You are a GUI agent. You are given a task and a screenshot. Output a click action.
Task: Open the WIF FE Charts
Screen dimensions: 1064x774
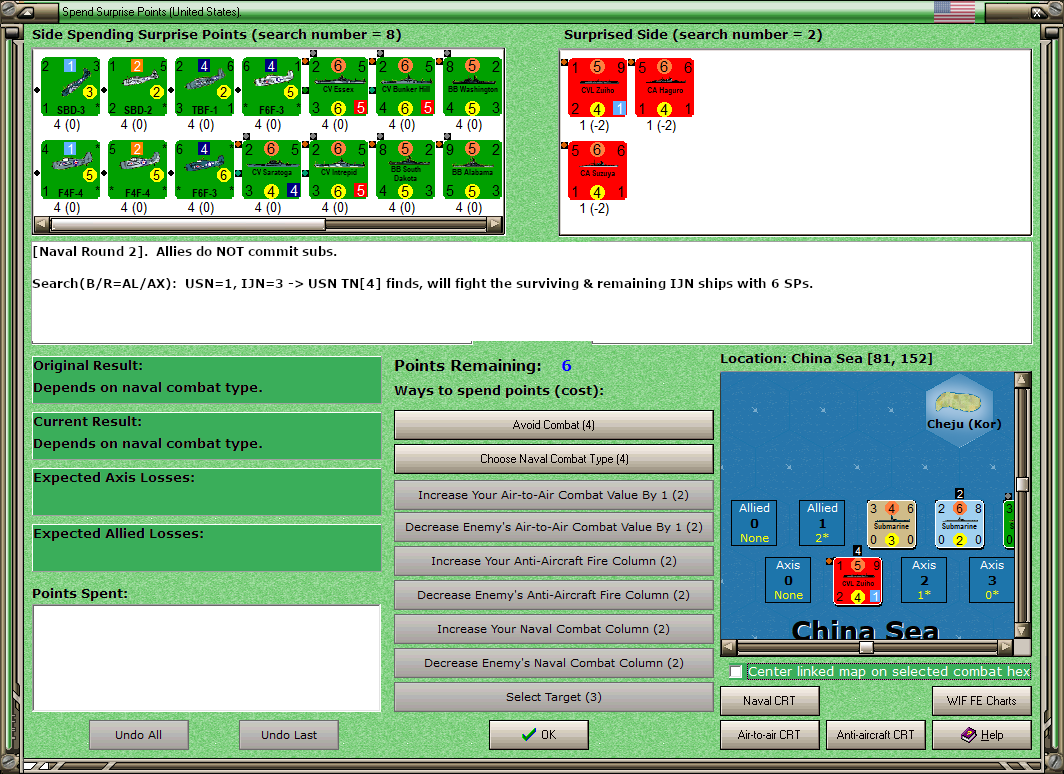coord(982,701)
